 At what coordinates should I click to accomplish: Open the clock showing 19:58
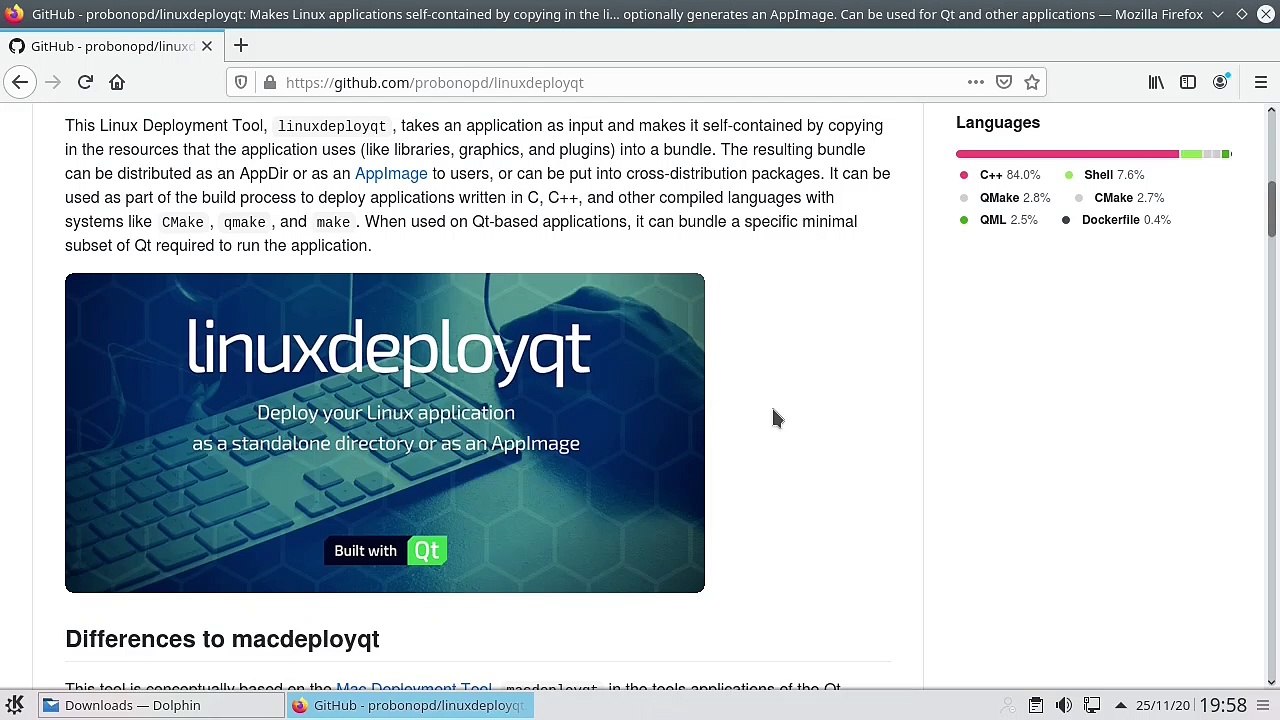pyautogui.click(x=1222, y=705)
